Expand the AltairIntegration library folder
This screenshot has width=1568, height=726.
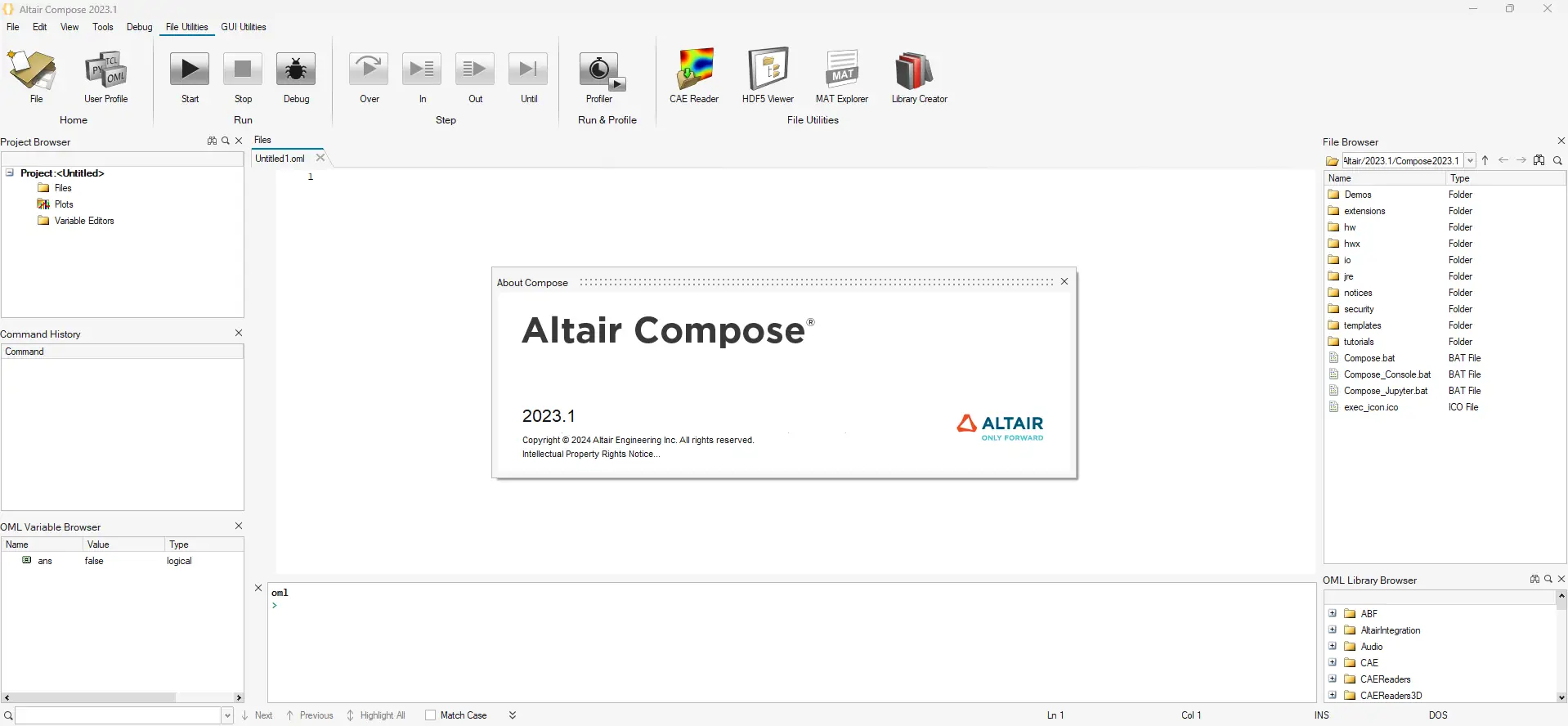tap(1333, 630)
